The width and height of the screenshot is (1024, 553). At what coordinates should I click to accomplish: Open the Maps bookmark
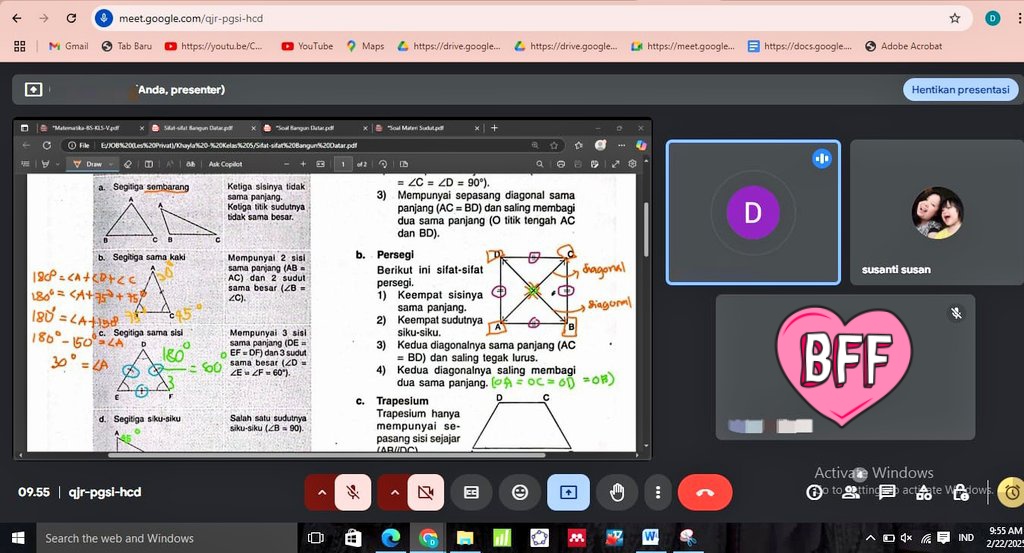tap(365, 46)
